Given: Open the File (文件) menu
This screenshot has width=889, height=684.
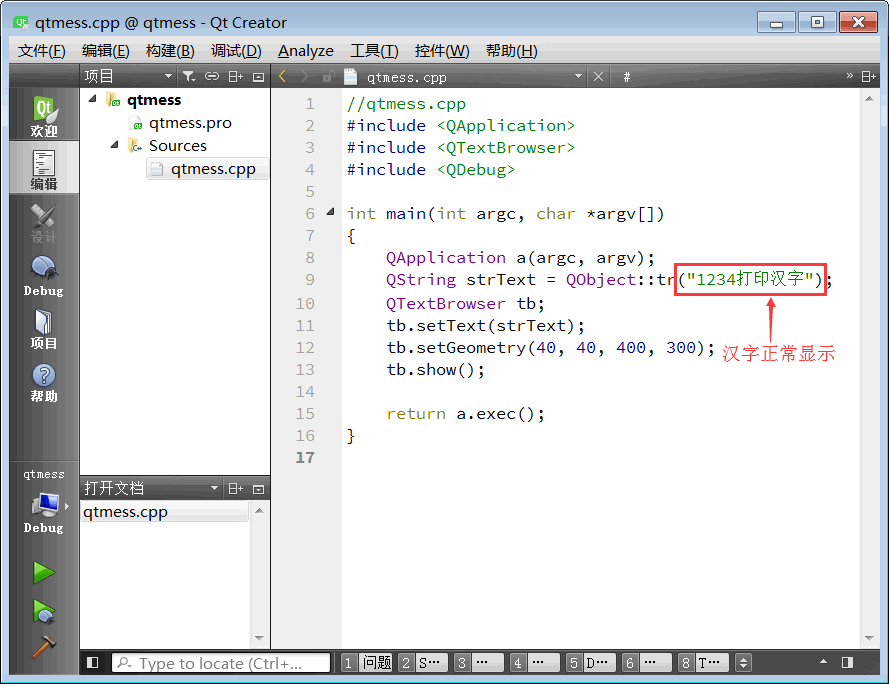Looking at the screenshot, I should (41, 51).
